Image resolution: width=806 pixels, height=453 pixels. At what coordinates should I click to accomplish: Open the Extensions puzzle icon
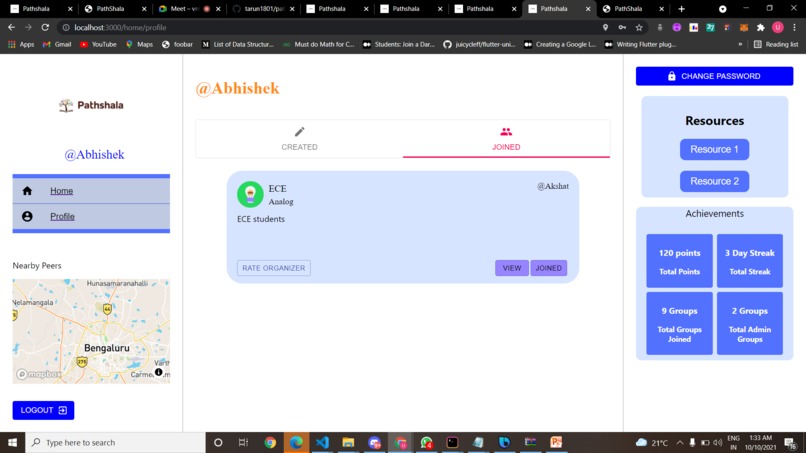(761, 27)
